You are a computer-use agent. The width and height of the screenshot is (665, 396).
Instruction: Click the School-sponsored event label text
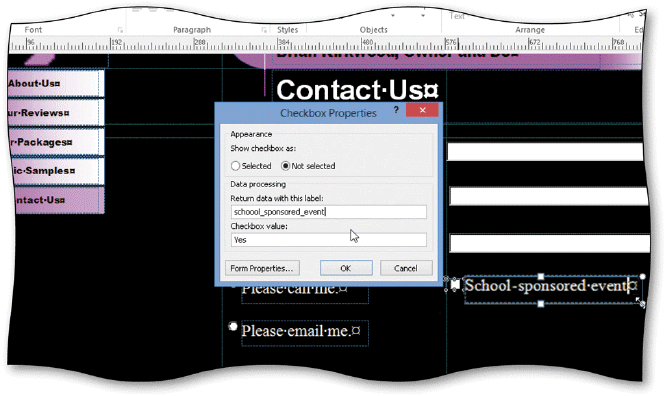point(550,286)
